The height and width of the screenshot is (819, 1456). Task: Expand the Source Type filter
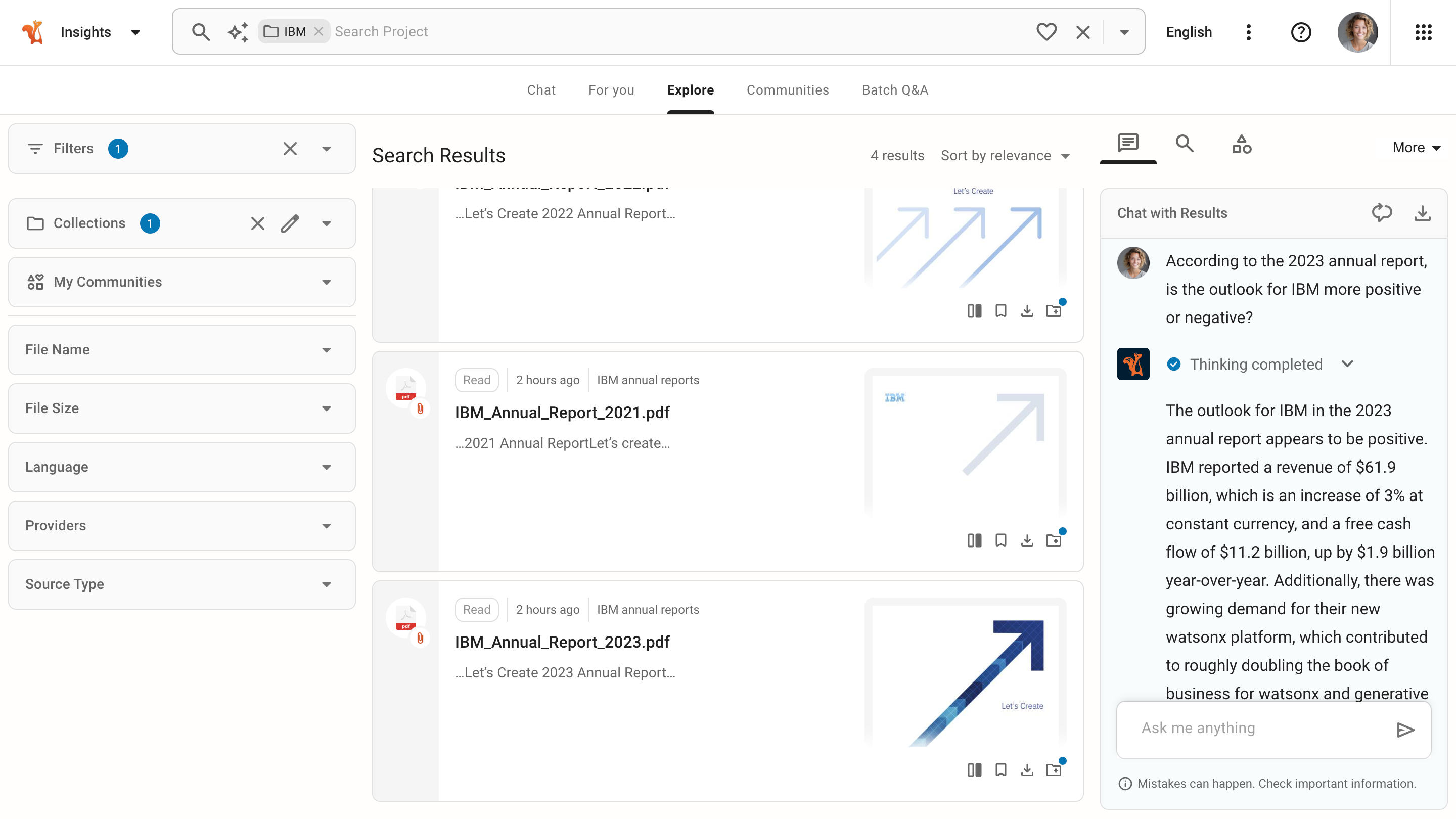coord(327,584)
